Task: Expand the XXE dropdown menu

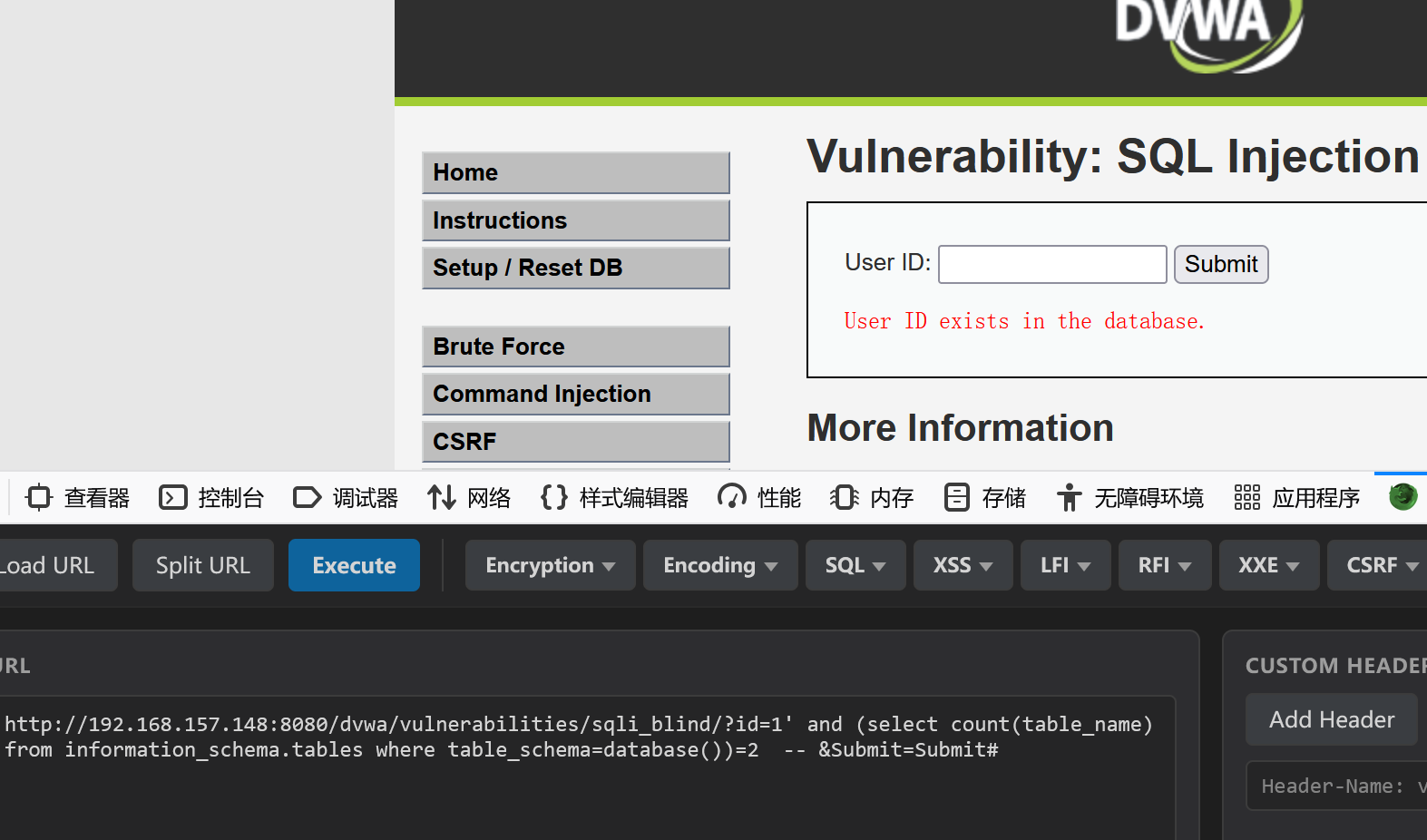Action: coord(1269,565)
